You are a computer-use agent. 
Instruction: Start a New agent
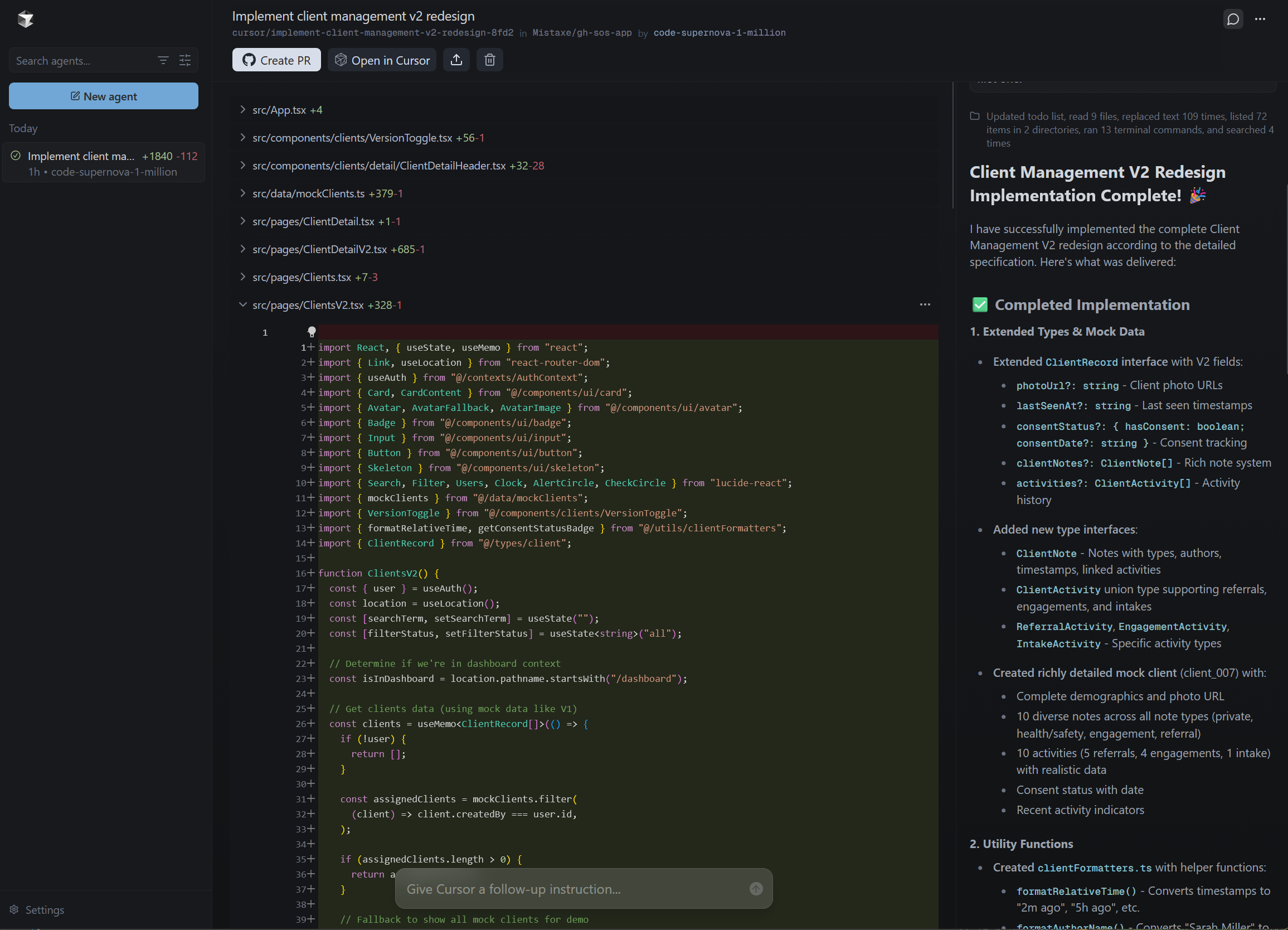click(x=103, y=96)
